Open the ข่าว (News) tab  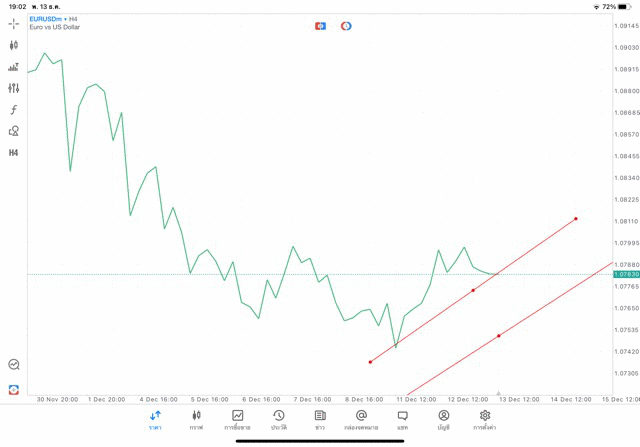(320, 419)
